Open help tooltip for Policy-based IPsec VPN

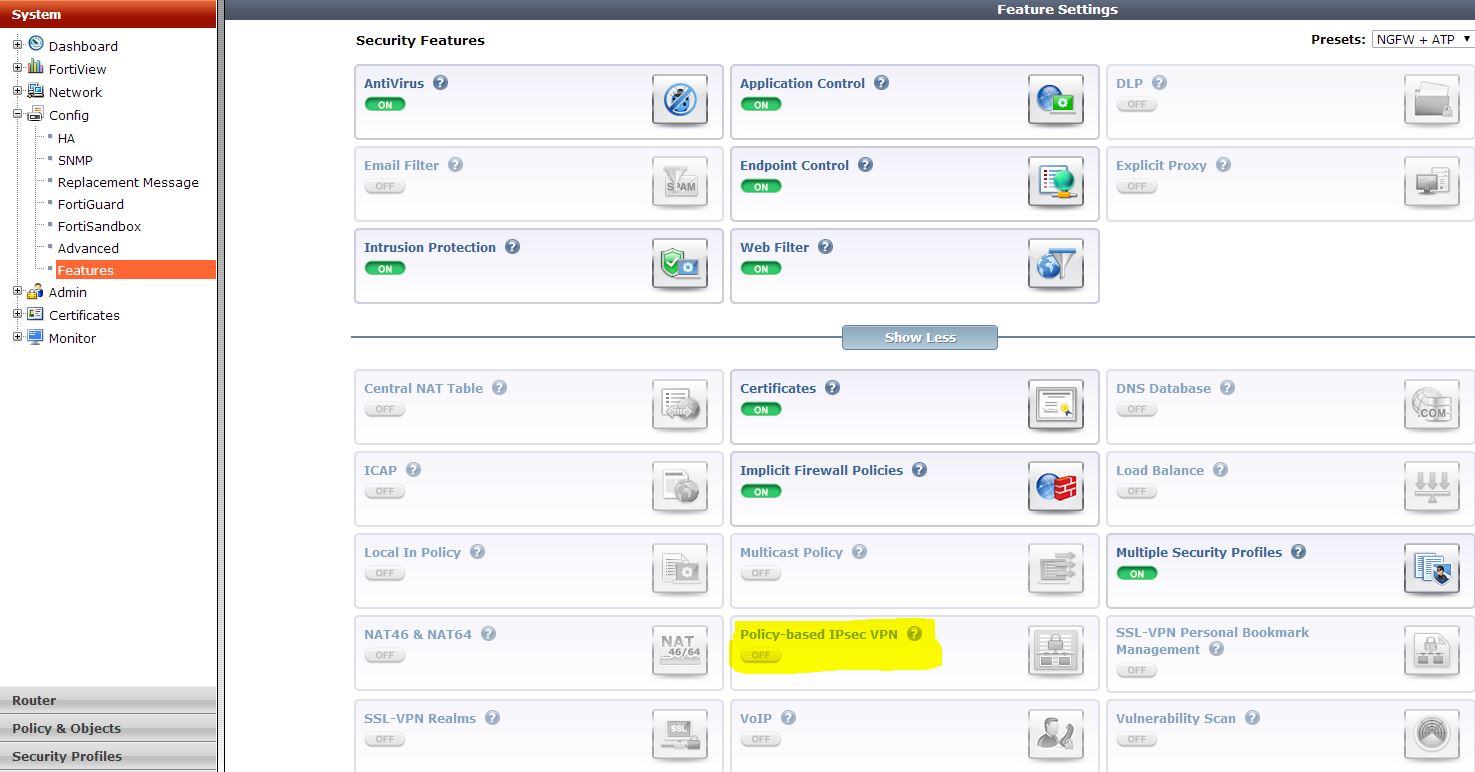click(x=914, y=634)
